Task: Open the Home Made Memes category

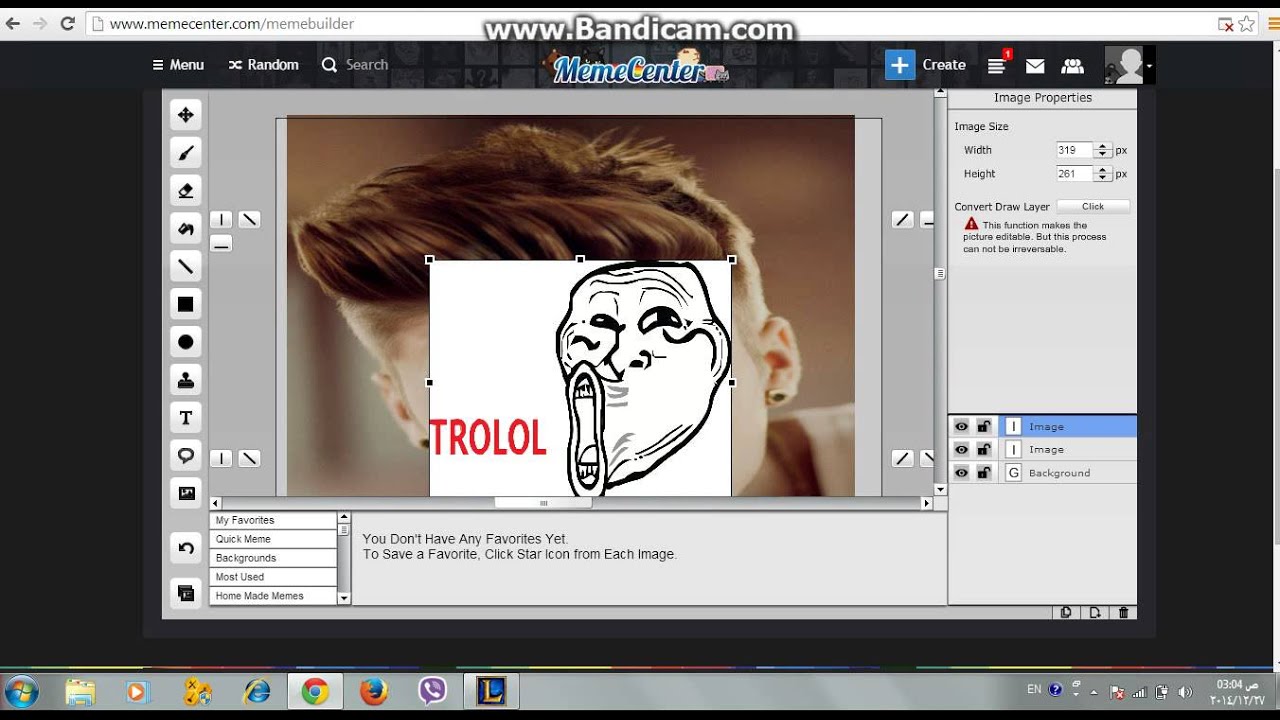Action: pyautogui.click(x=273, y=596)
